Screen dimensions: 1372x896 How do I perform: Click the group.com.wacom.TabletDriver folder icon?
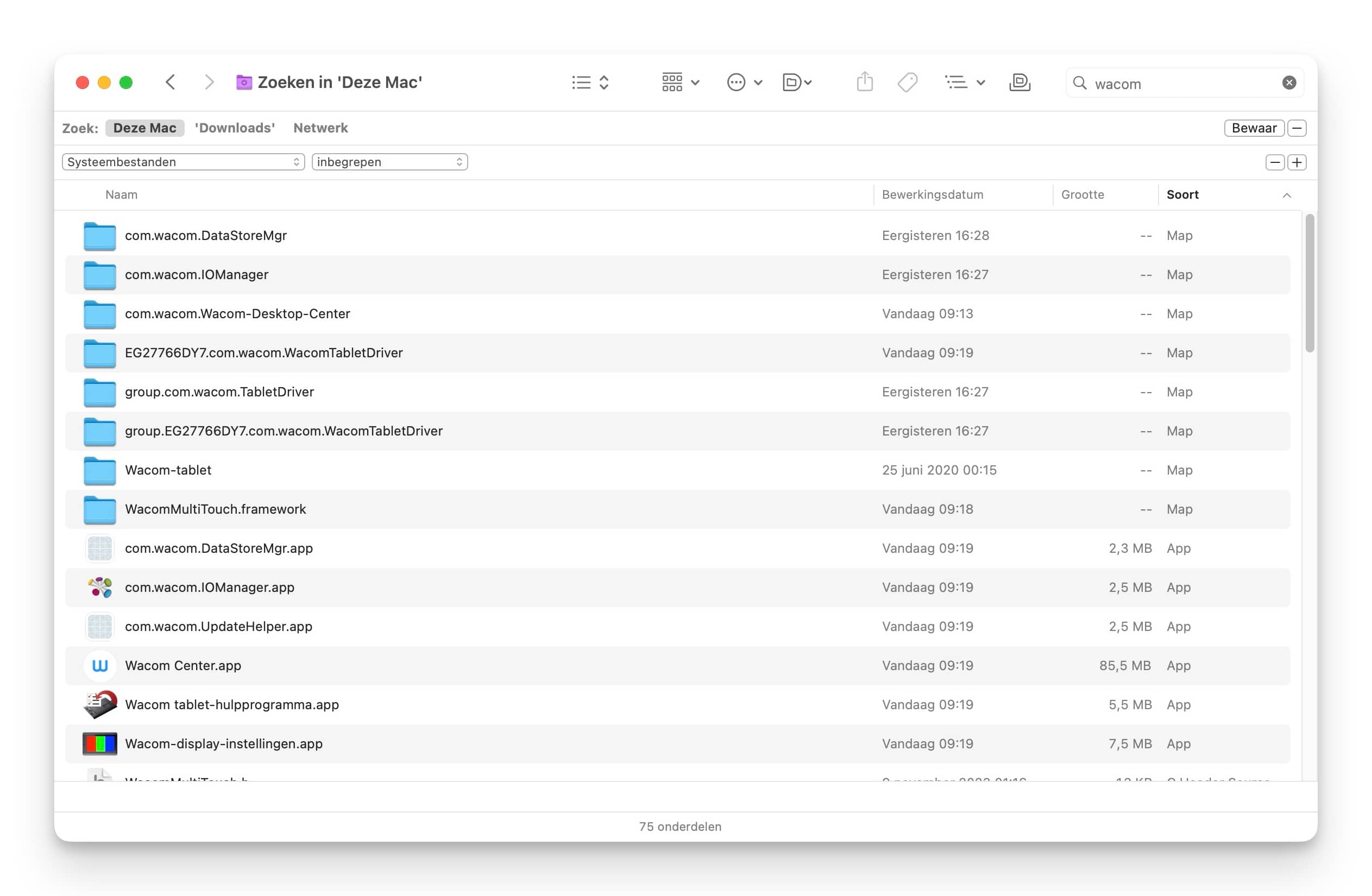100,393
